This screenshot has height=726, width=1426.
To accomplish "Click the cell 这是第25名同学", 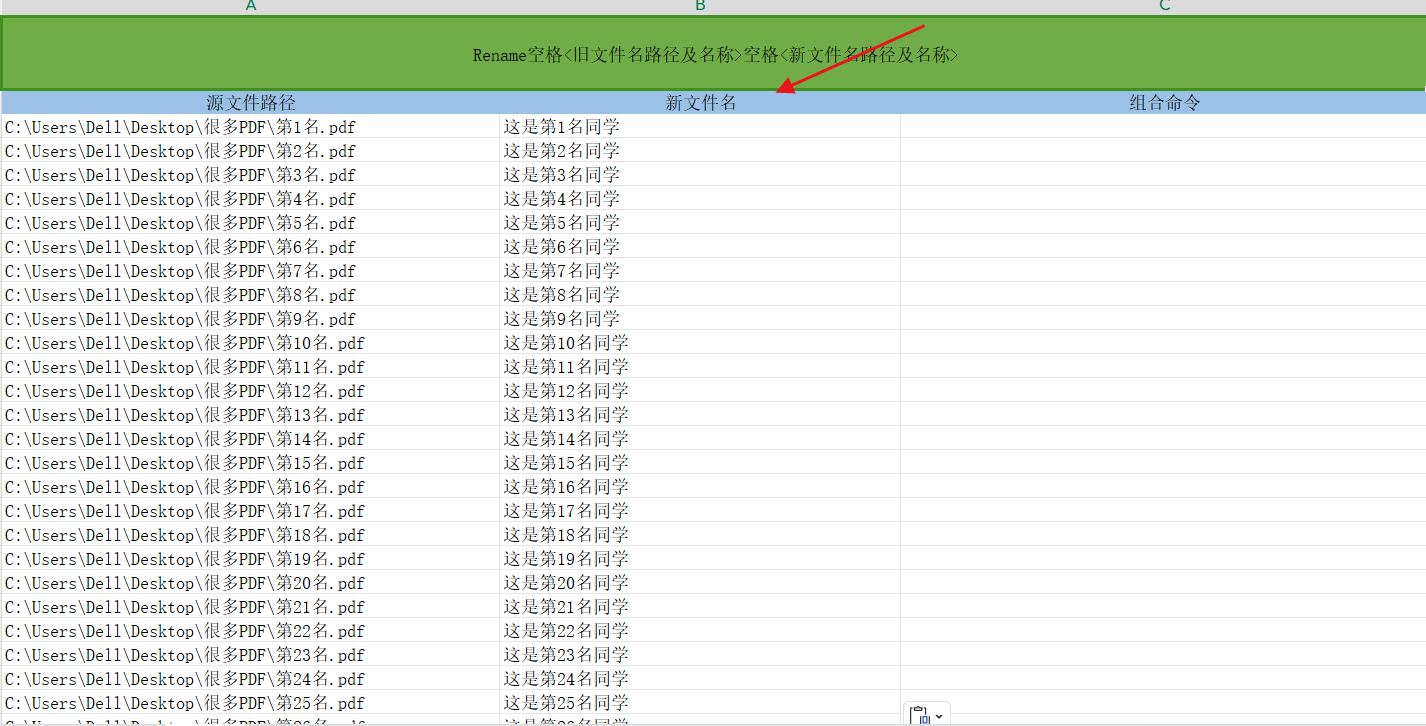I will coord(700,703).
